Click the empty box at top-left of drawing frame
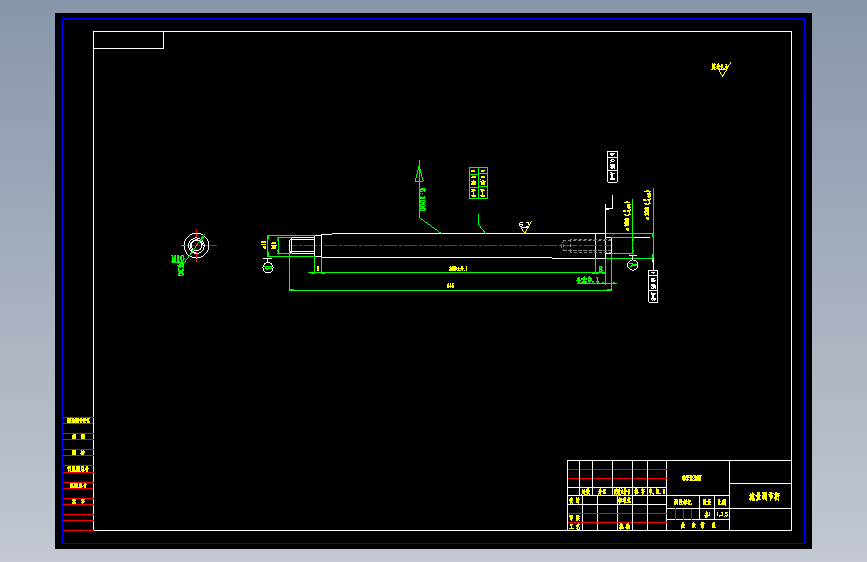867x562 pixels. [128, 40]
